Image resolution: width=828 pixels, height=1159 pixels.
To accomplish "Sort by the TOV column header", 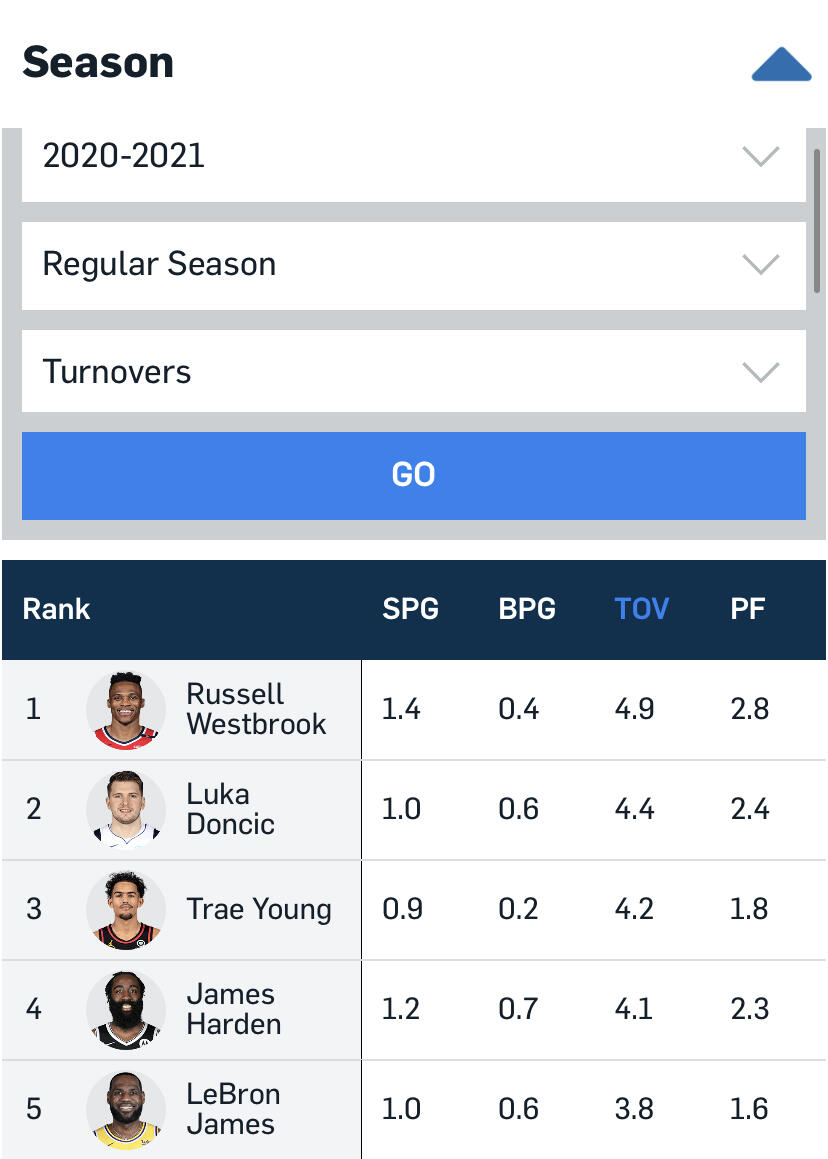I will click(641, 609).
